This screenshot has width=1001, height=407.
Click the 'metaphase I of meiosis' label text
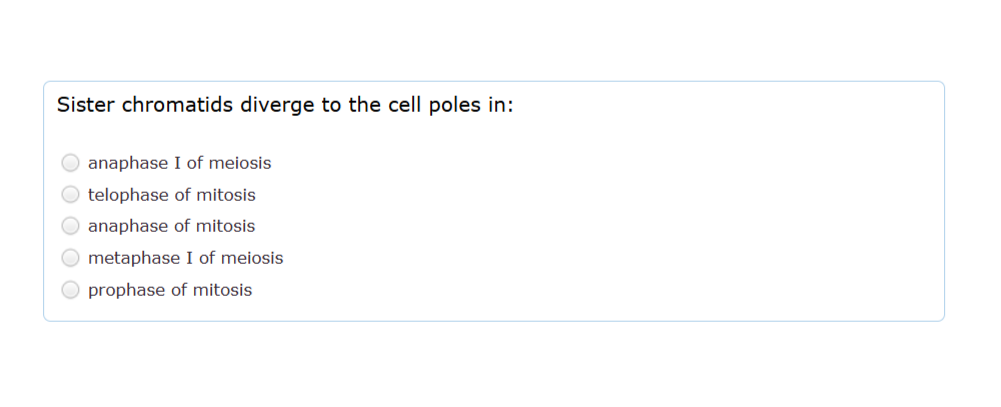(186, 258)
